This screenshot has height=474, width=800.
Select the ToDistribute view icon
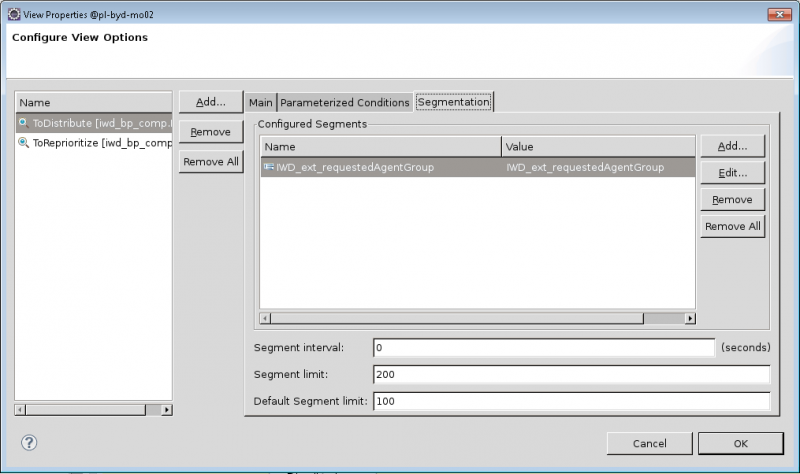tap(23, 122)
